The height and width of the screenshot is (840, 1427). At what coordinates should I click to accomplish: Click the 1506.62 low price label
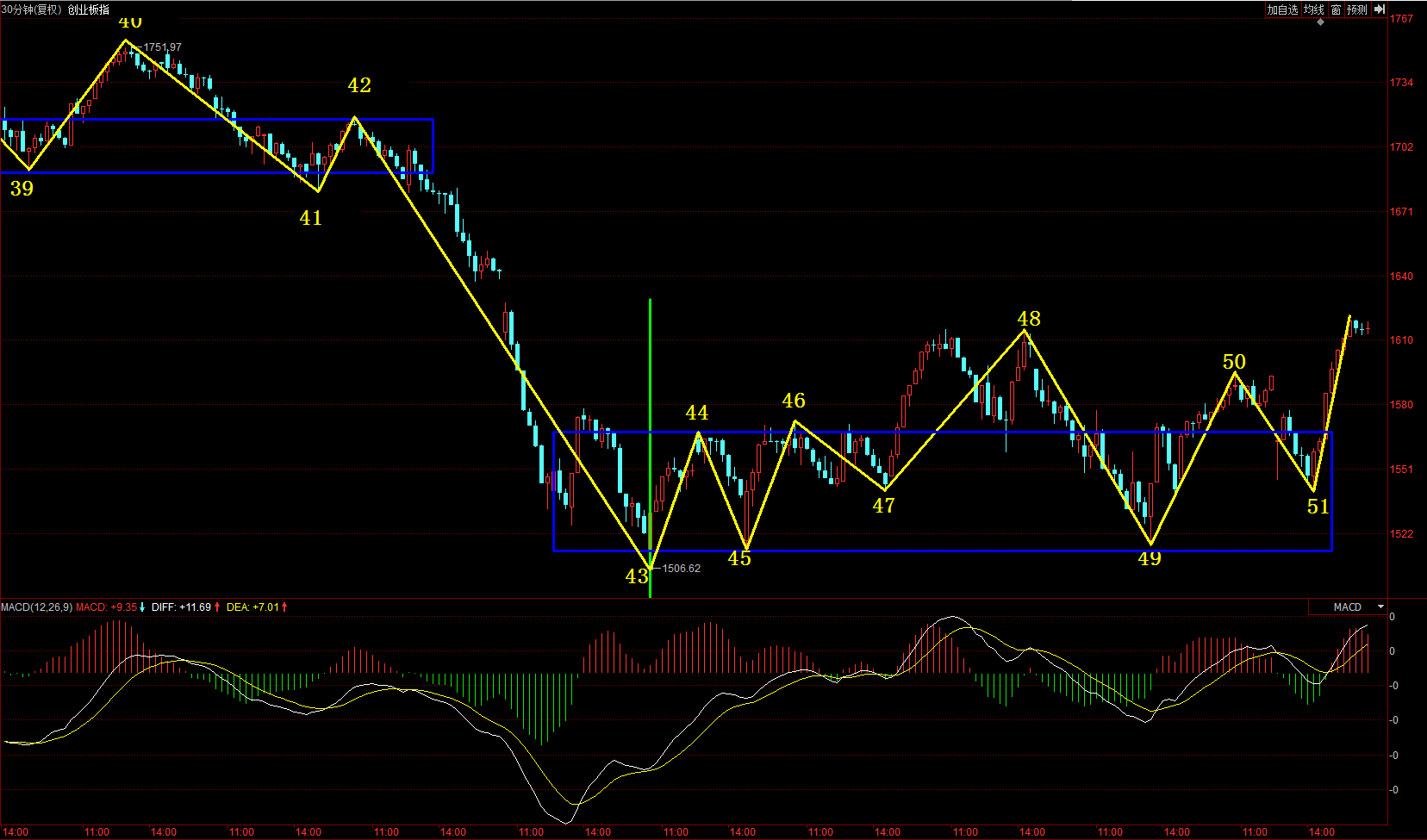681,569
